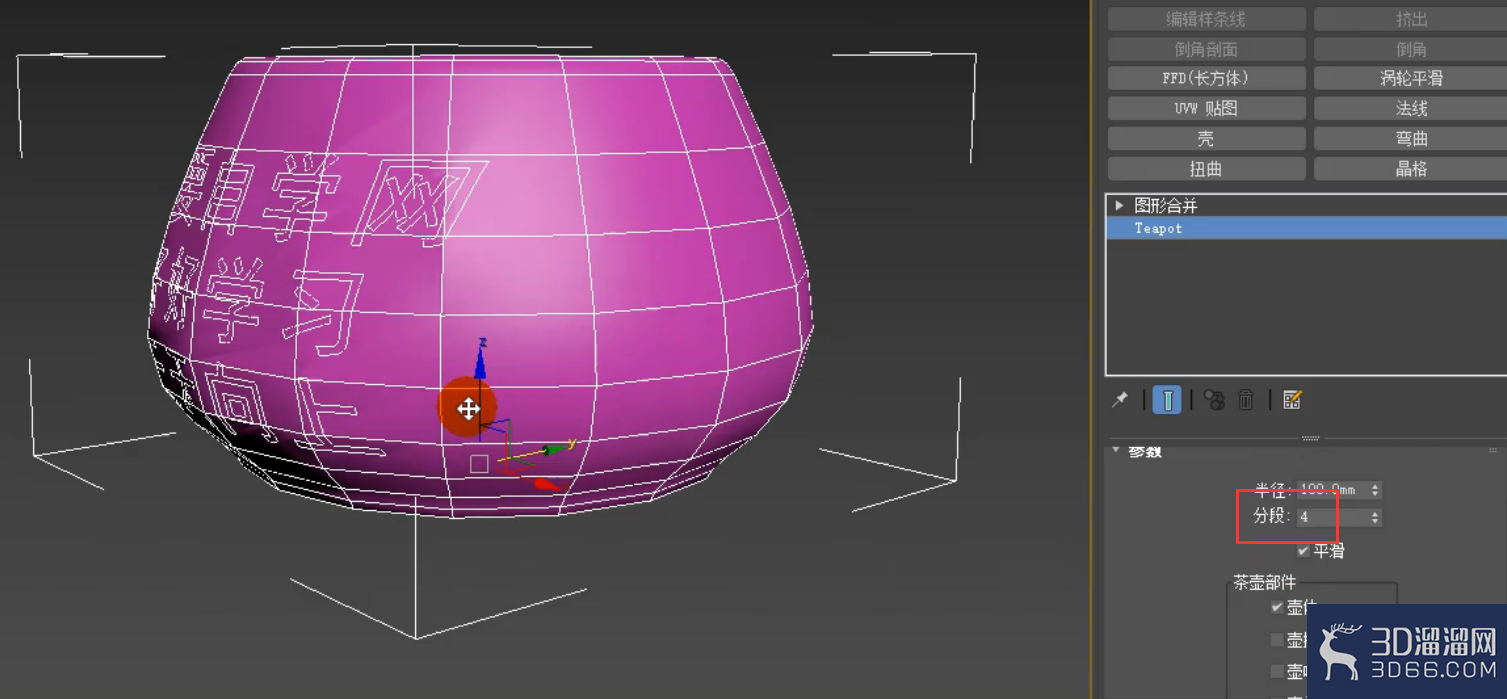Apply the 扭曲 modifier
Image resolution: width=1507 pixels, height=699 pixels.
(x=1207, y=169)
